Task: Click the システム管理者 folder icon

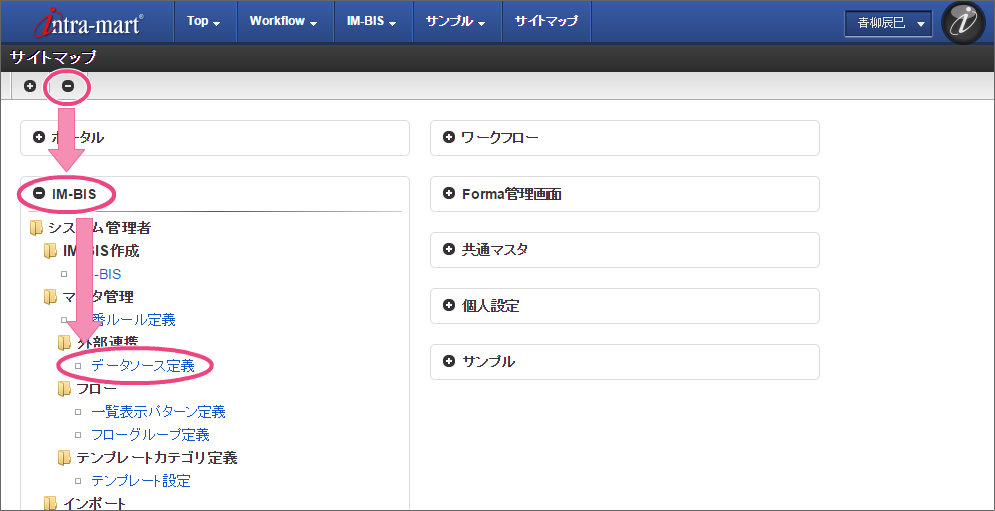Action: coord(36,227)
